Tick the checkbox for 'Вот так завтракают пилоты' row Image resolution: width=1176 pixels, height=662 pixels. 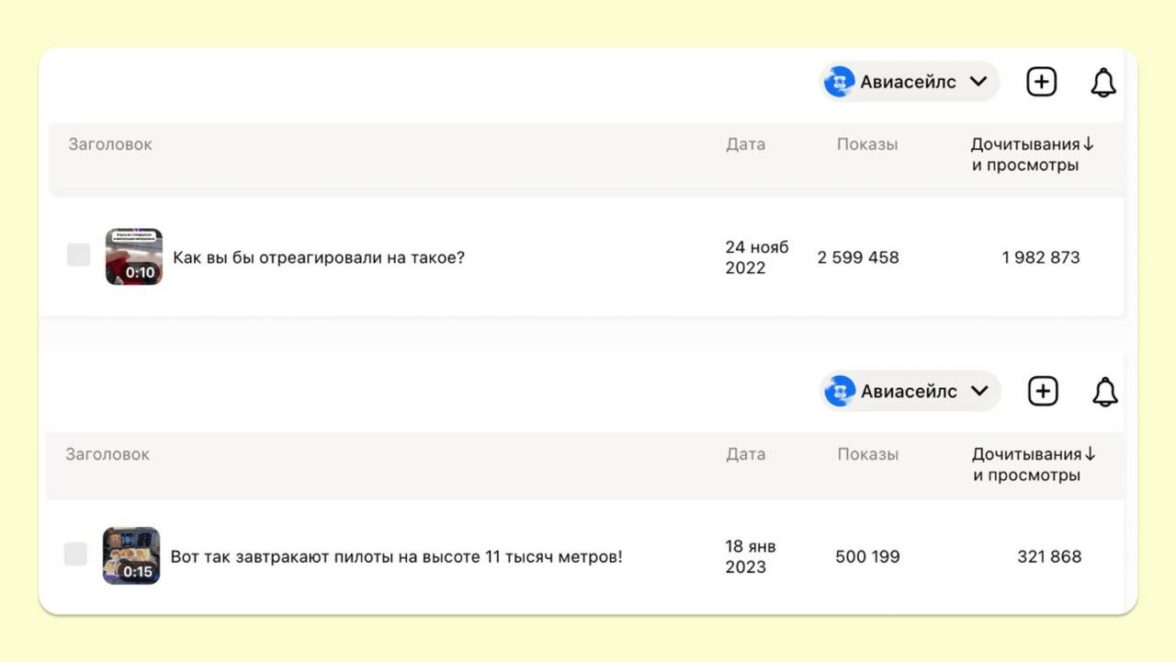point(76,554)
